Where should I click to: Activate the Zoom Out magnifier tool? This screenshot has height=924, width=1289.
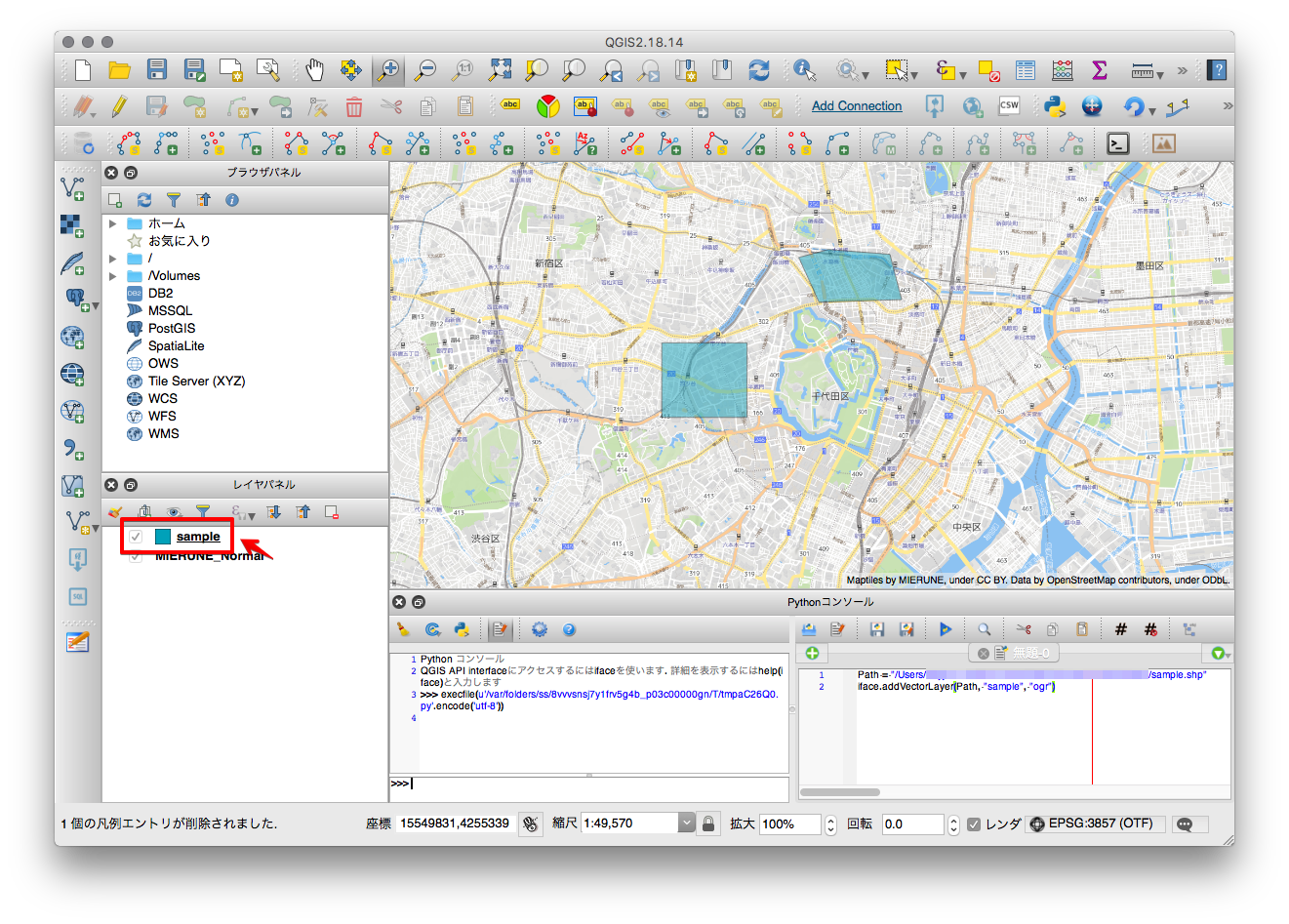tap(425, 69)
